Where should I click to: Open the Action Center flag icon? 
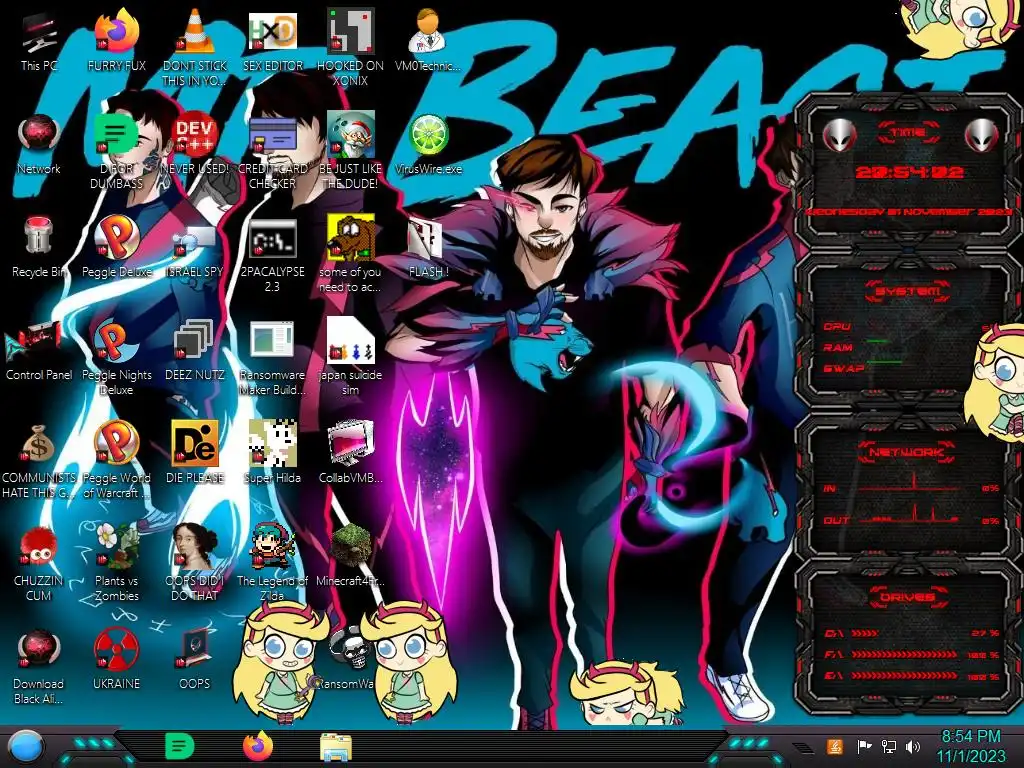pos(864,746)
